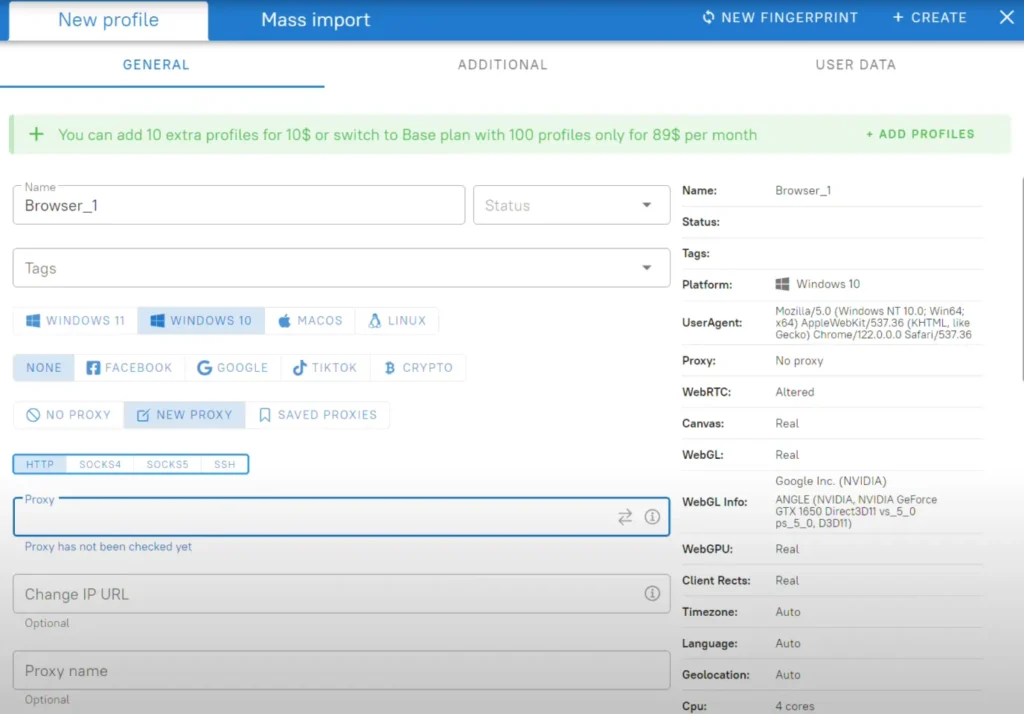Click 'Proxy has not been checked yet' text
The width and height of the screenshot is (1024, 714).
[108, 547]
